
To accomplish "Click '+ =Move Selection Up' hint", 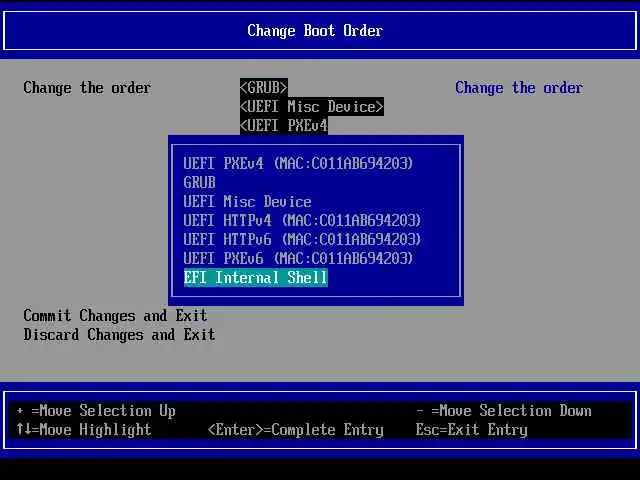I will point(96,411).
